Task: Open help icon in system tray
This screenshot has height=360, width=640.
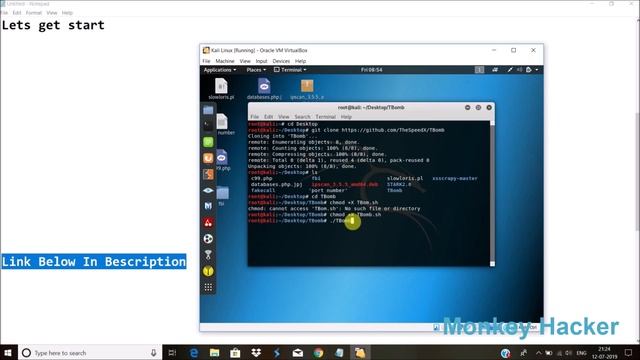Action: [x=505, y=353]
